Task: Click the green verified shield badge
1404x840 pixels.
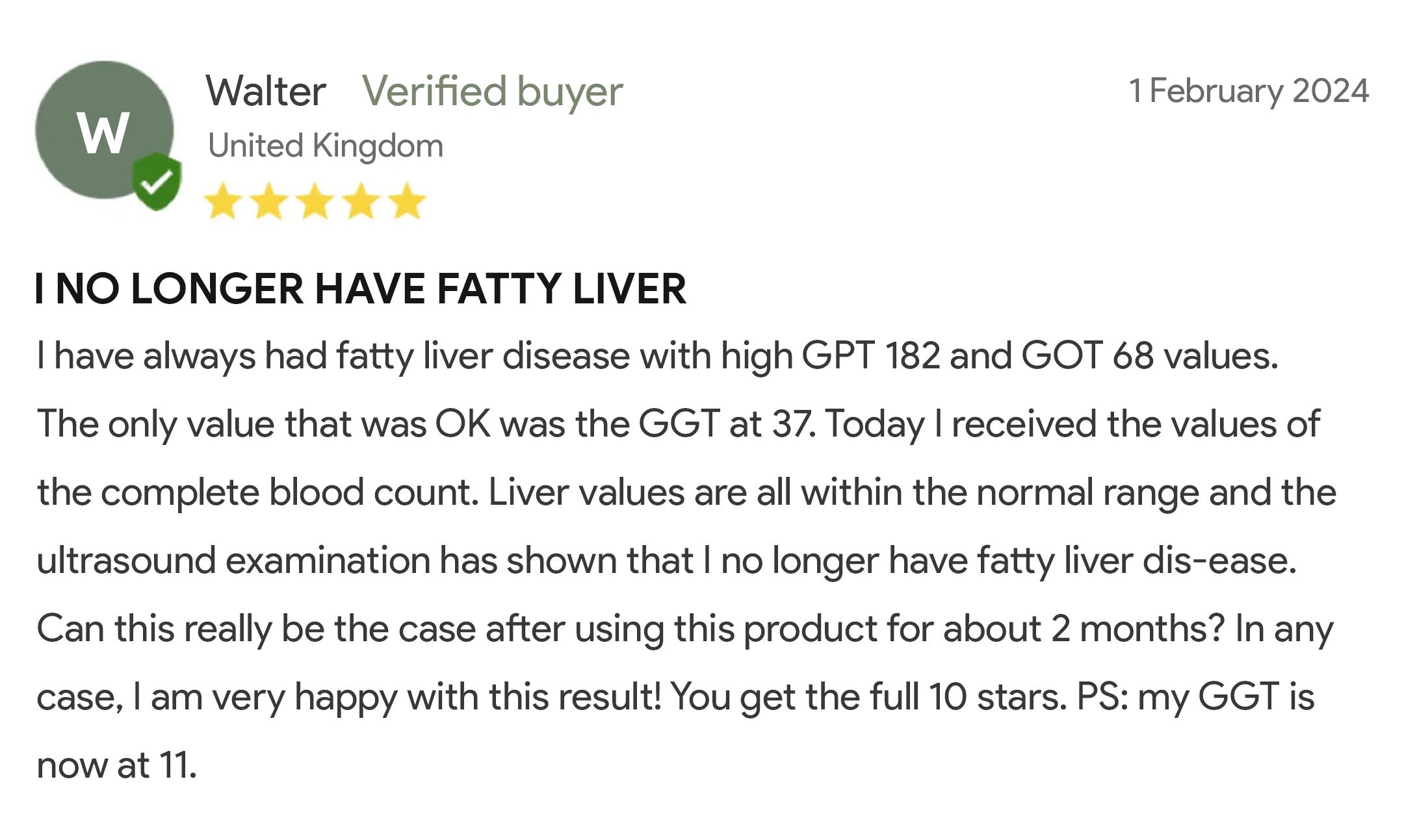Action: coord(157,181)
